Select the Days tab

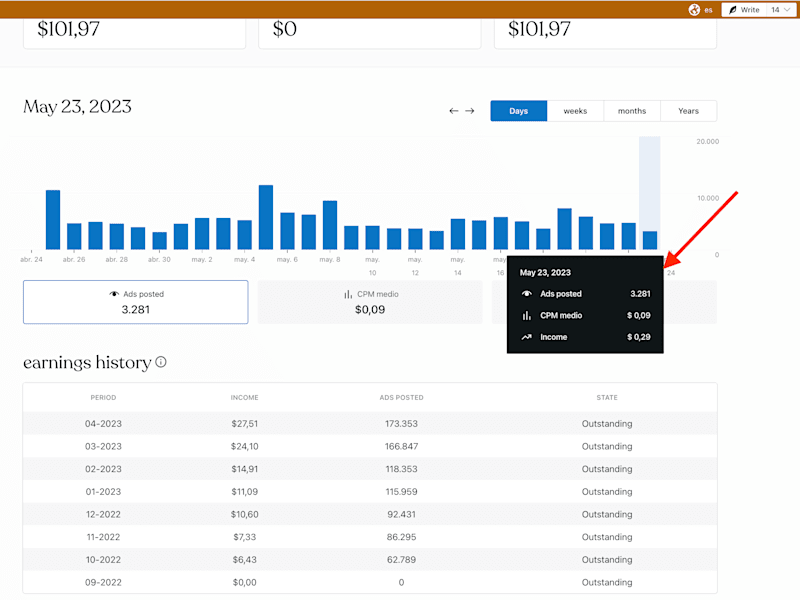519,111
